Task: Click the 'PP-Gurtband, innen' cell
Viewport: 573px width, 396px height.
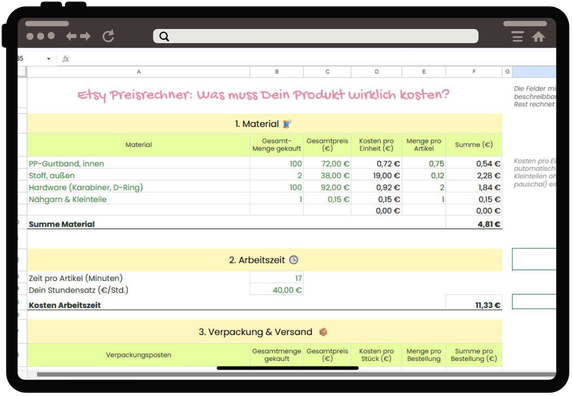Action: pyautogui.click(x=138, y=164)
